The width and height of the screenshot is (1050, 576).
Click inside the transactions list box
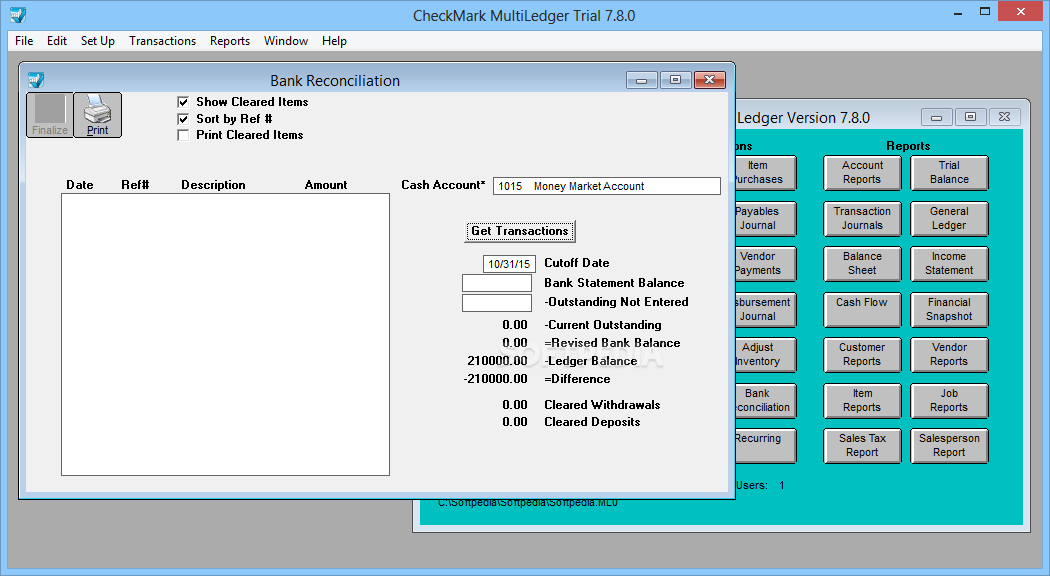pyautogui.click(x=226, y=335)
